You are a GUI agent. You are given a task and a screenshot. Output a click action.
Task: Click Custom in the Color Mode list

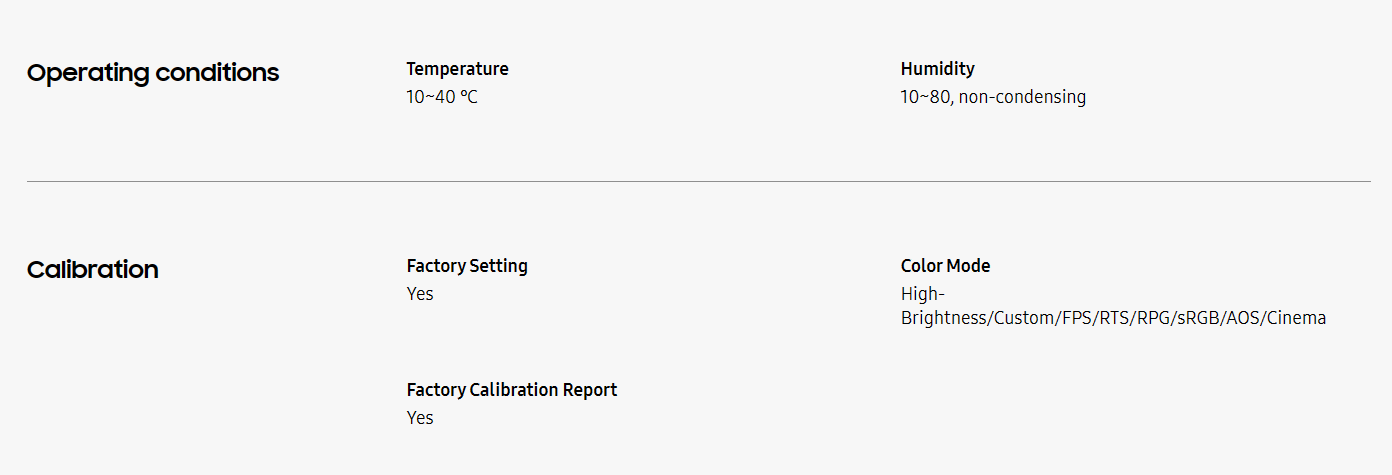(1025, 318)
